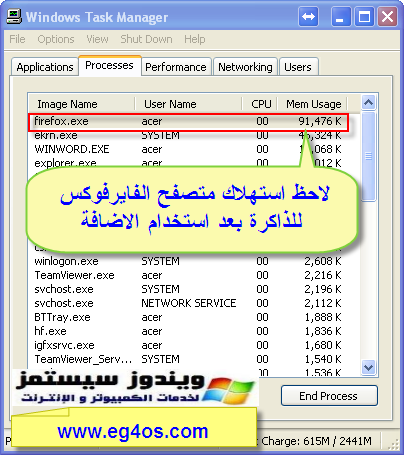Select the explorer.exe process row
The height and width of the screenshot is (455, 404).
click(x=188, y=163)
